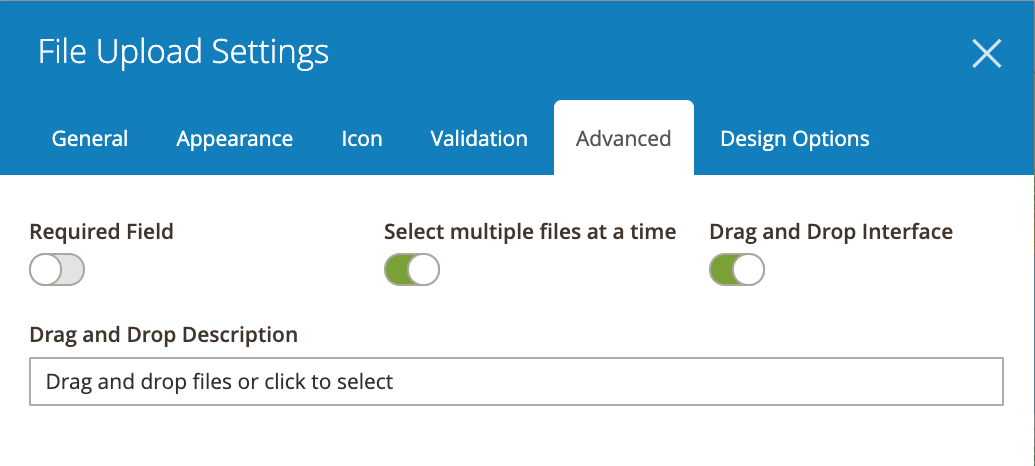Switch to the General tab
Viewport: 1035px width, 466px height.
(x=90, y=139)
